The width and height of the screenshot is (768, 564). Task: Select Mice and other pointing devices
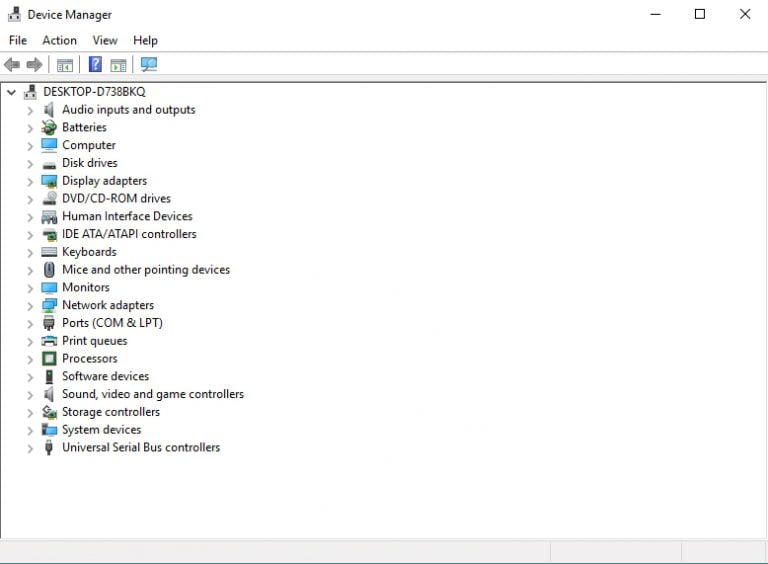click(145, 270)
